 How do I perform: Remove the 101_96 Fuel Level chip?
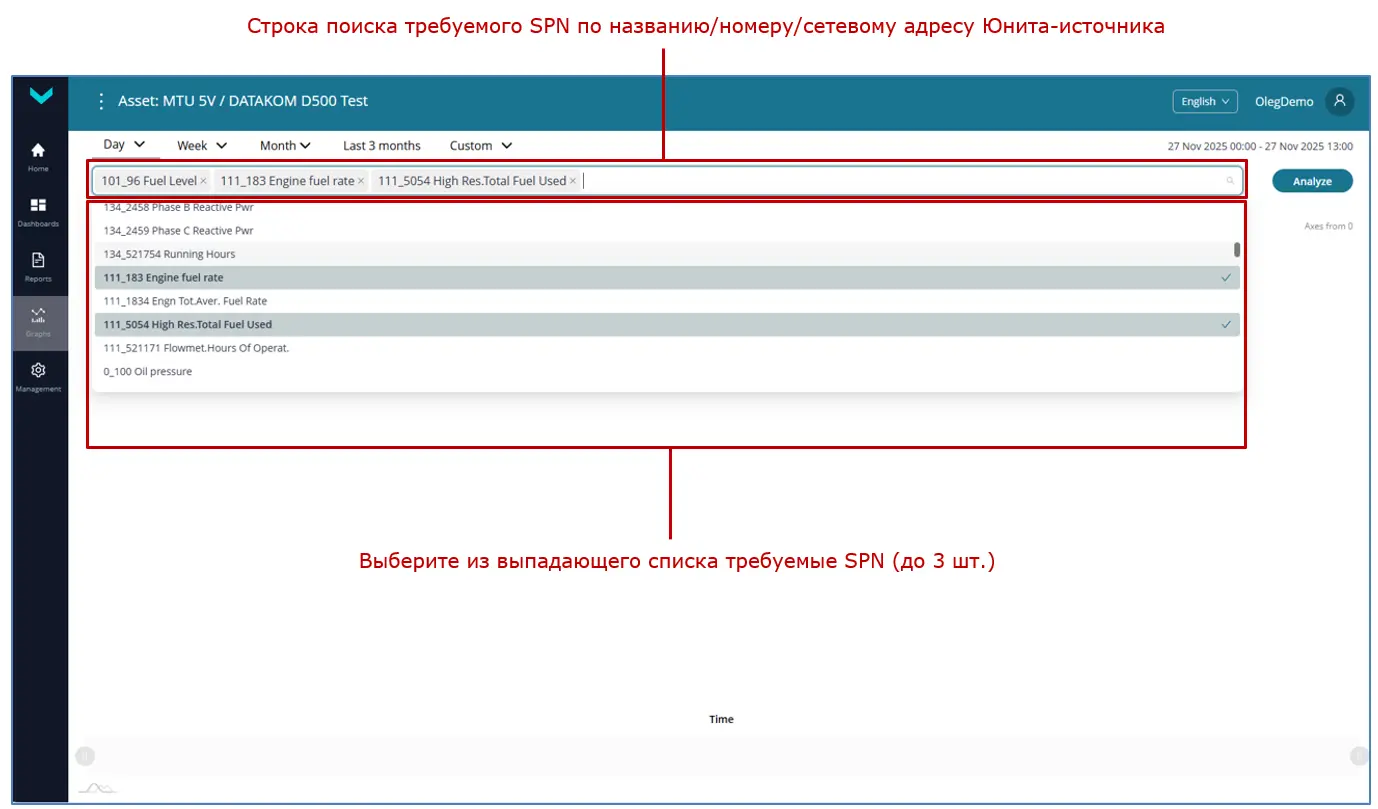(x=206, y=181)
